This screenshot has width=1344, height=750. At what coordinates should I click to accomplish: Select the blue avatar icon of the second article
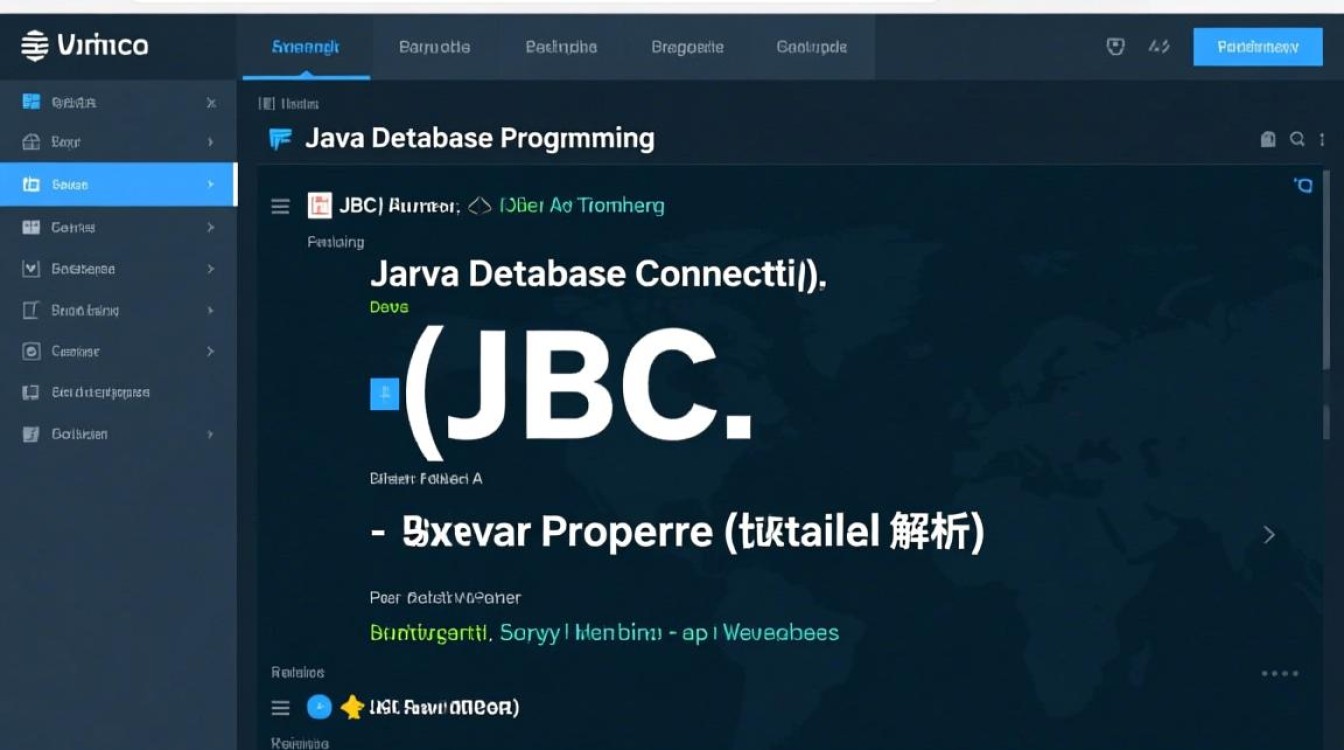(x=319, y=707)
